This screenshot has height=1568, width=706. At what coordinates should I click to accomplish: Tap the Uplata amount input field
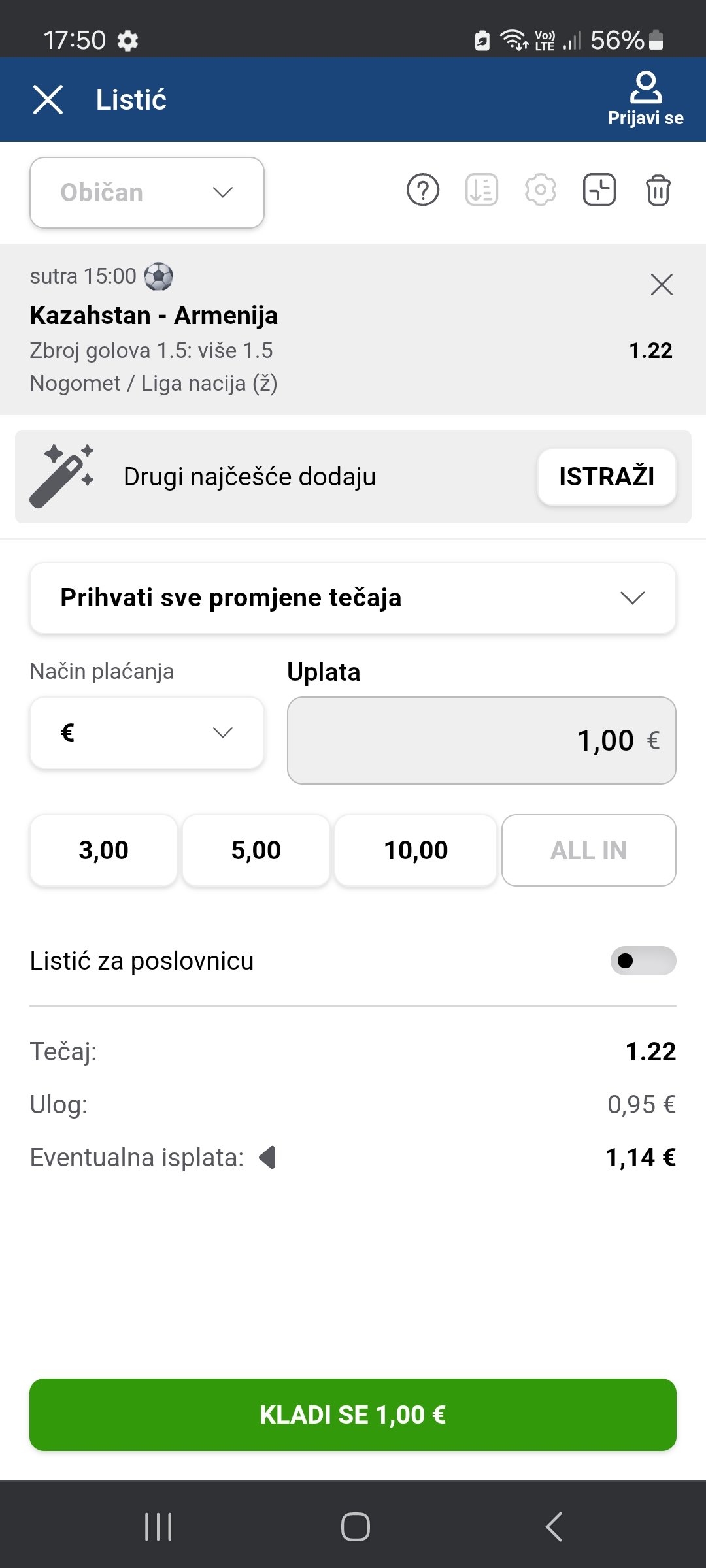point(482,740)
